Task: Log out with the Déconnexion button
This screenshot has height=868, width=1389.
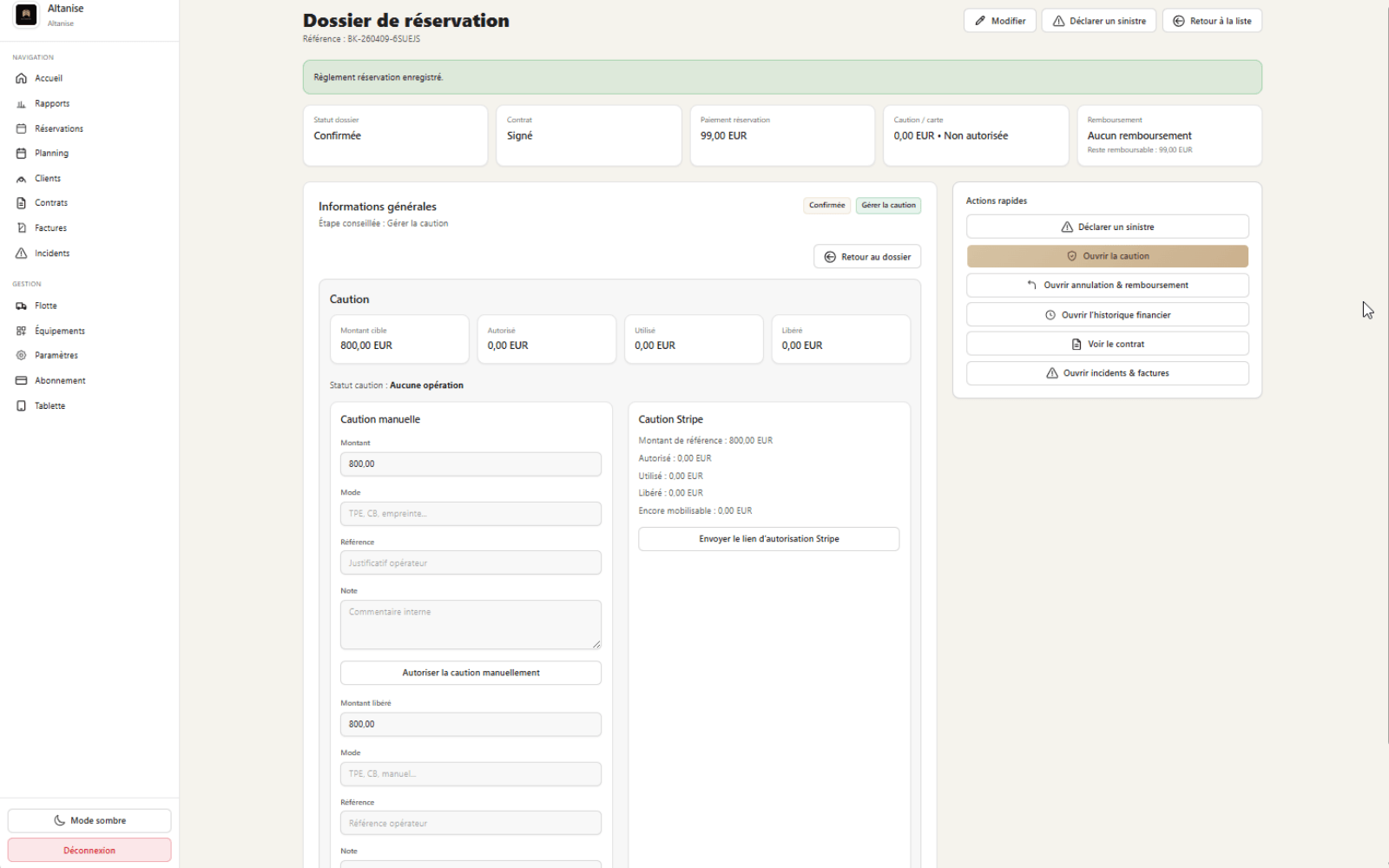Action: click(89, 851)
